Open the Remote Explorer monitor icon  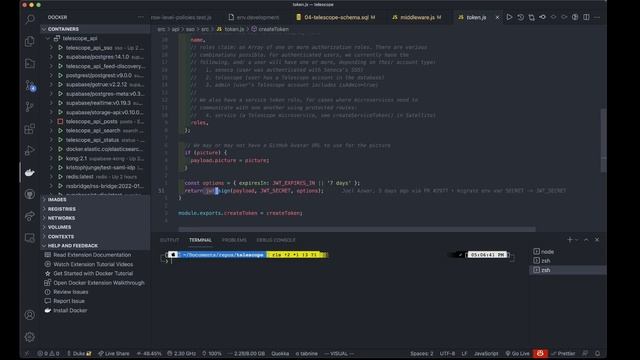click(x=30, y=238)
